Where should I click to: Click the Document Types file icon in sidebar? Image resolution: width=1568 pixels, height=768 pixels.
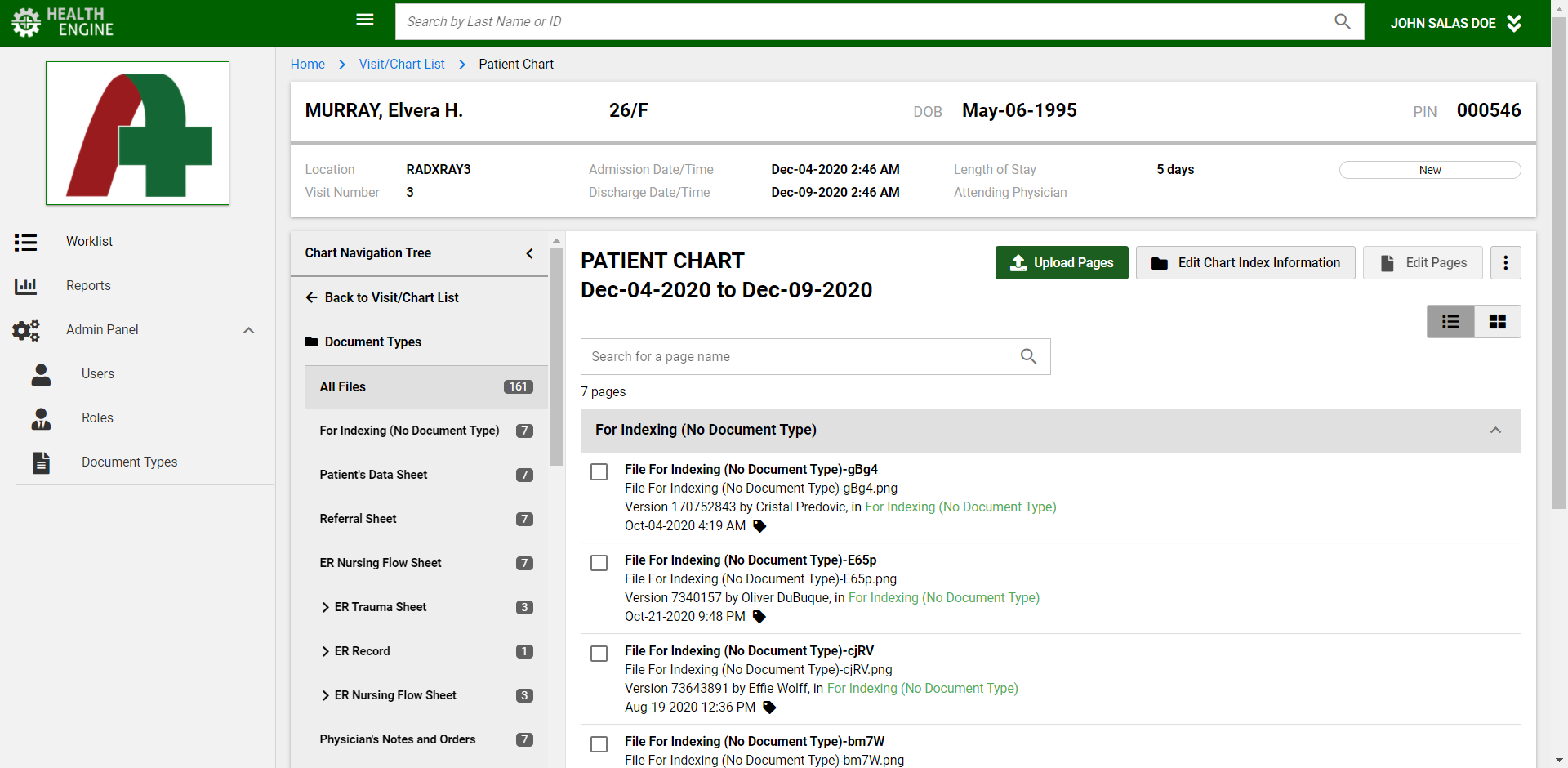click(41, 462)
